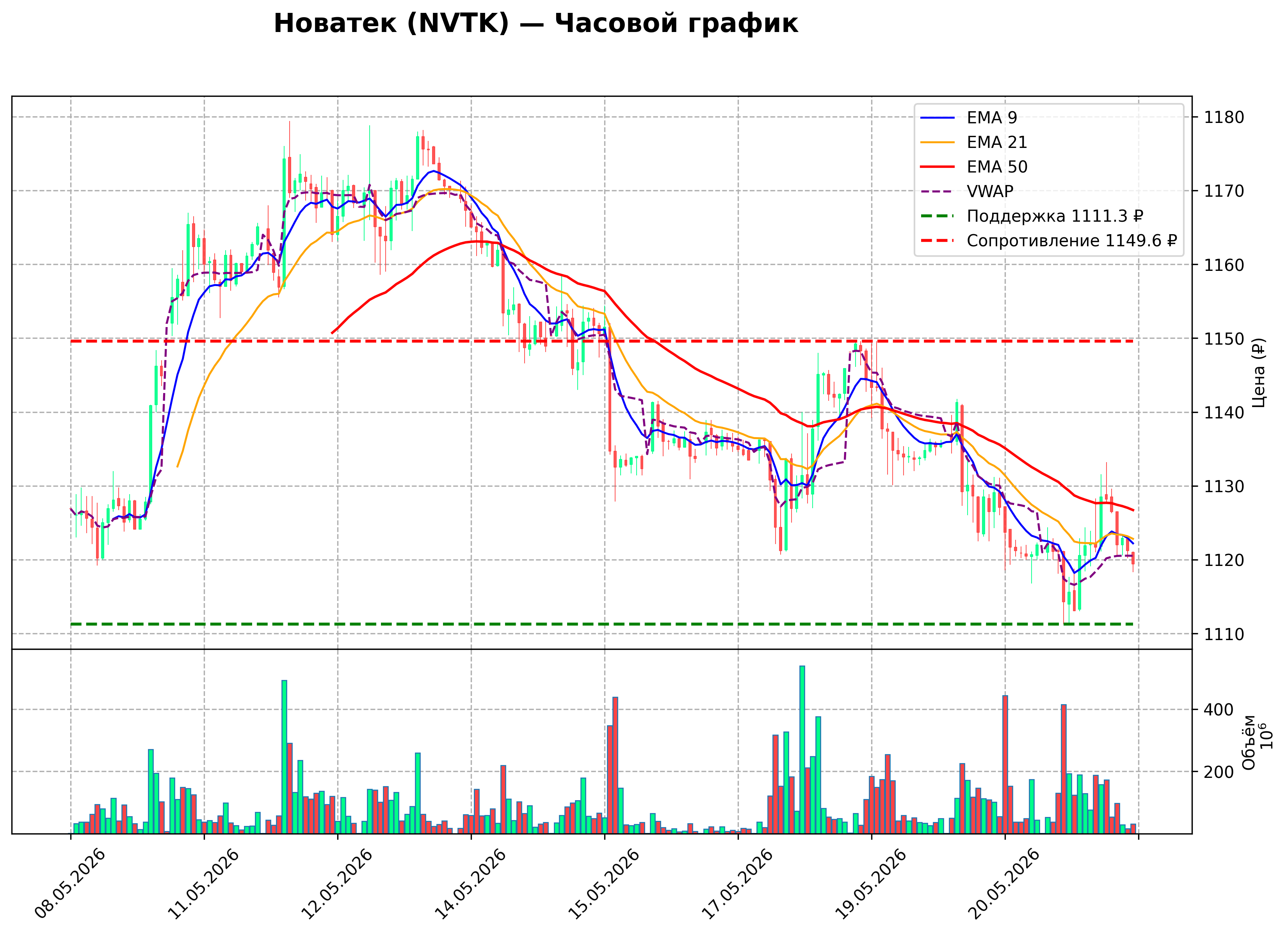Click the date label "20.05.2026"

coord(1005,884)
